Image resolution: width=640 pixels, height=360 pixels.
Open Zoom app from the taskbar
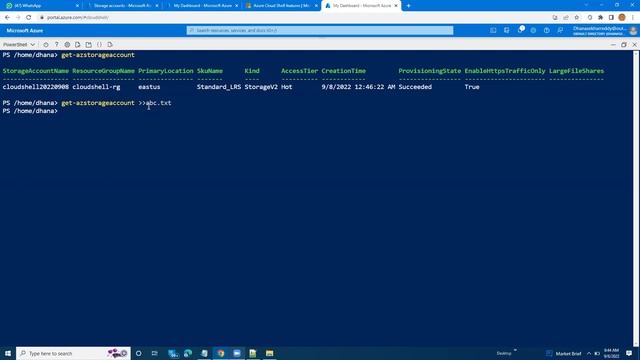237,353
